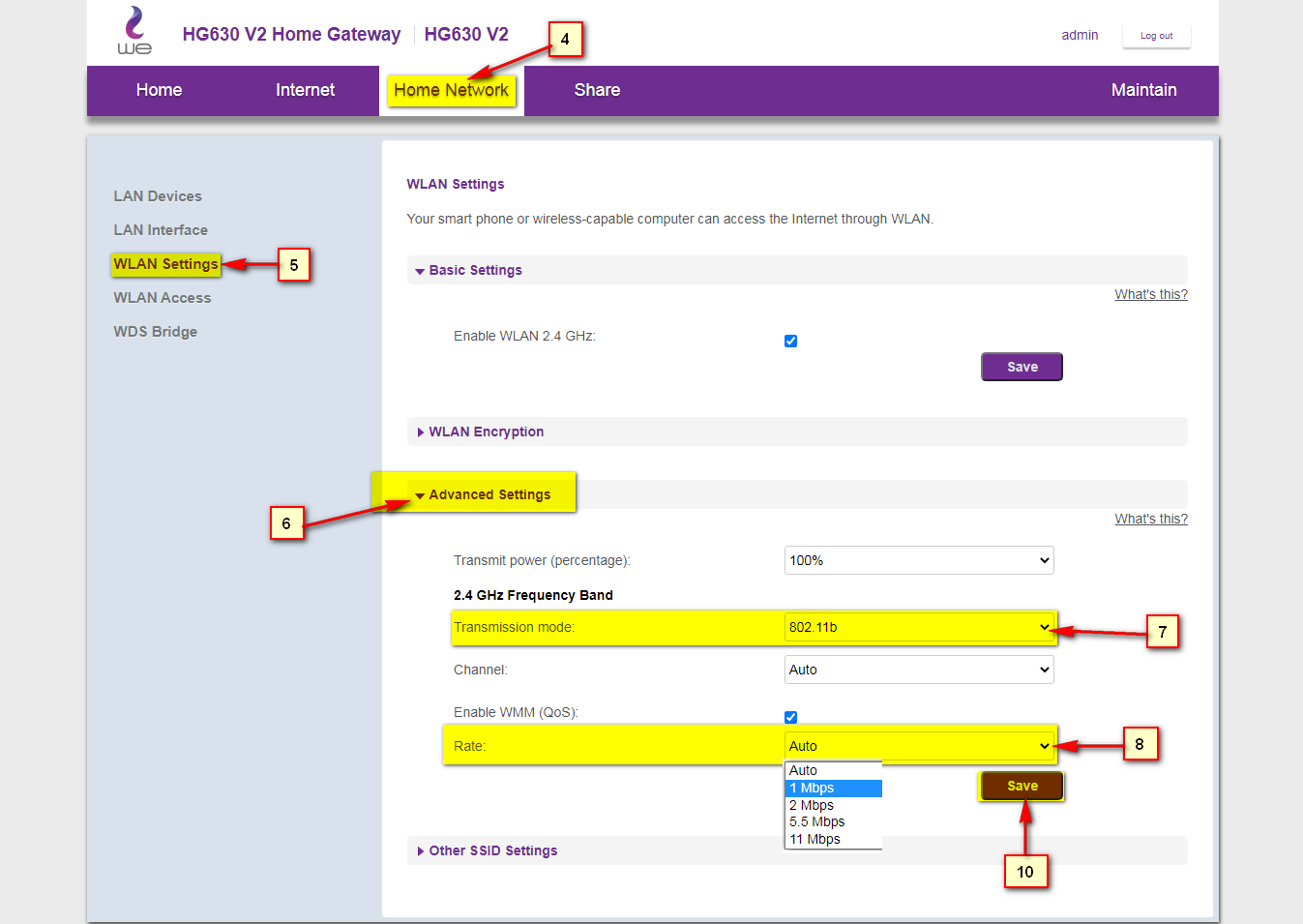
Task: Choose Auto in the Rate list
Action: tap(833, 771)
